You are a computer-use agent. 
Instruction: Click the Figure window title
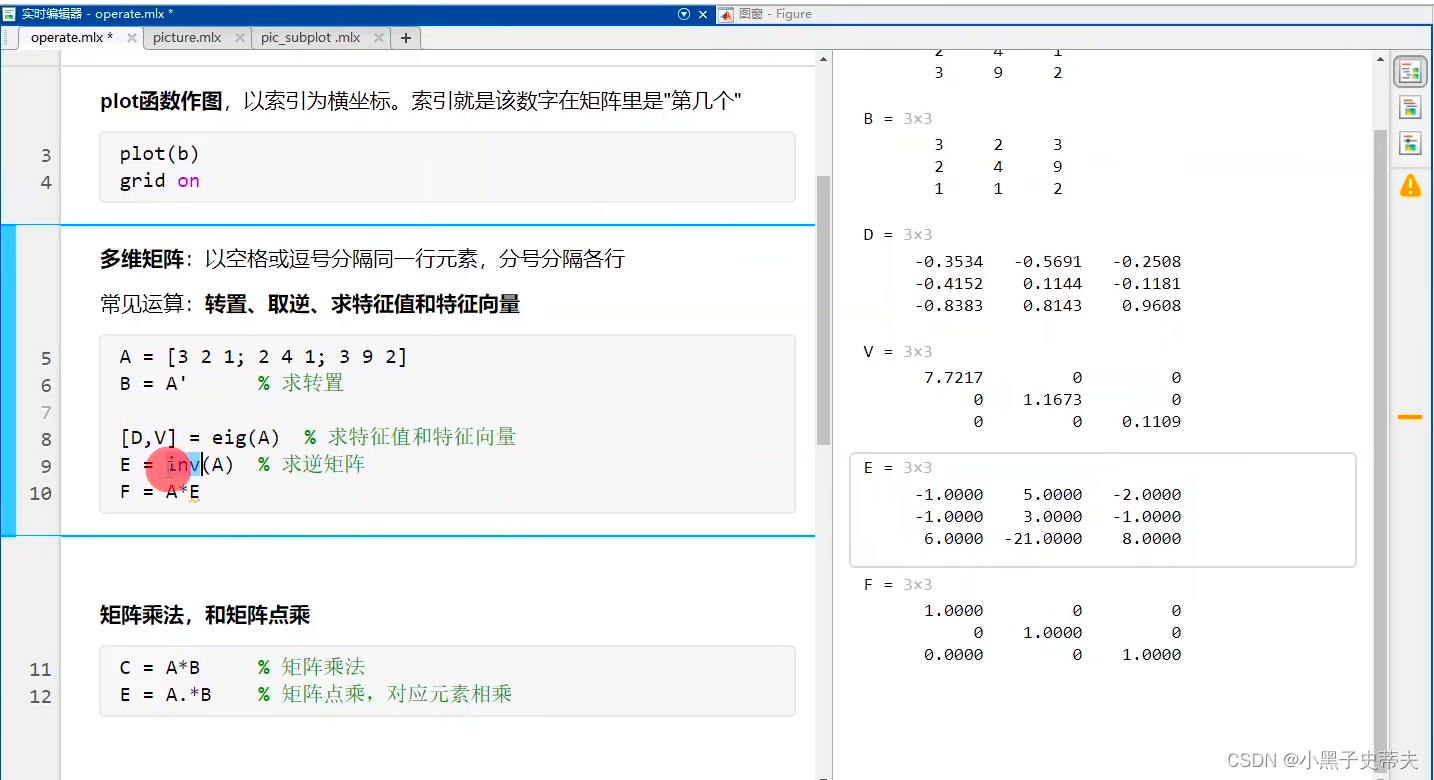[x=776, y=14]
